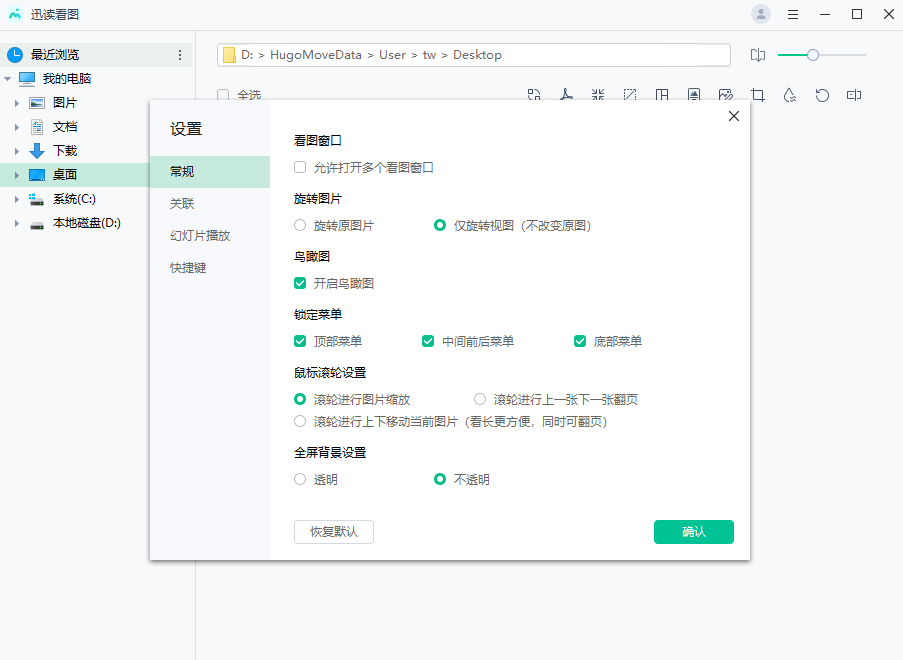Close the 设置 dialog
The image size is (903, 660).
(x=734, y=116)
